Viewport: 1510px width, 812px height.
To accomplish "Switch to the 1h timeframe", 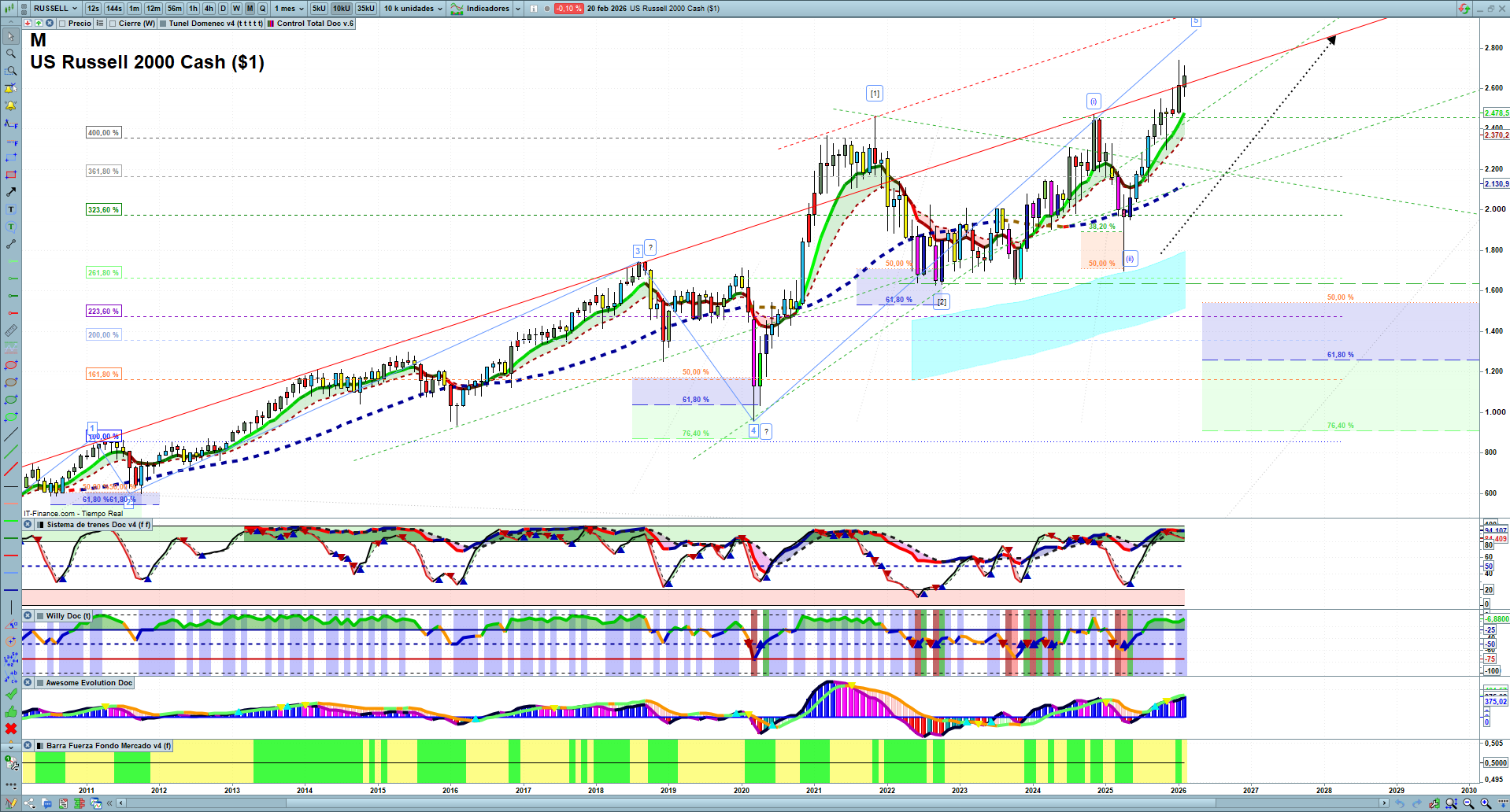I will [x=193, y=9].
